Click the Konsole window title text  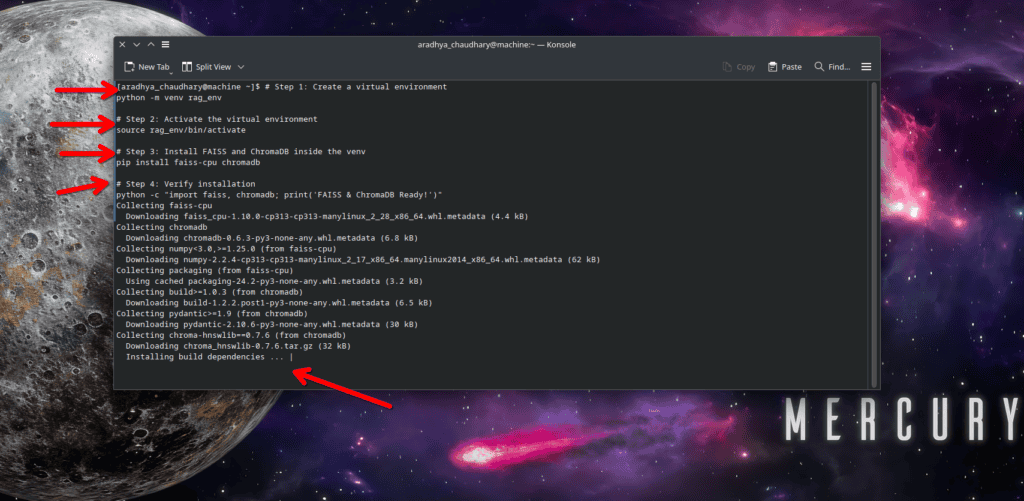496,44
